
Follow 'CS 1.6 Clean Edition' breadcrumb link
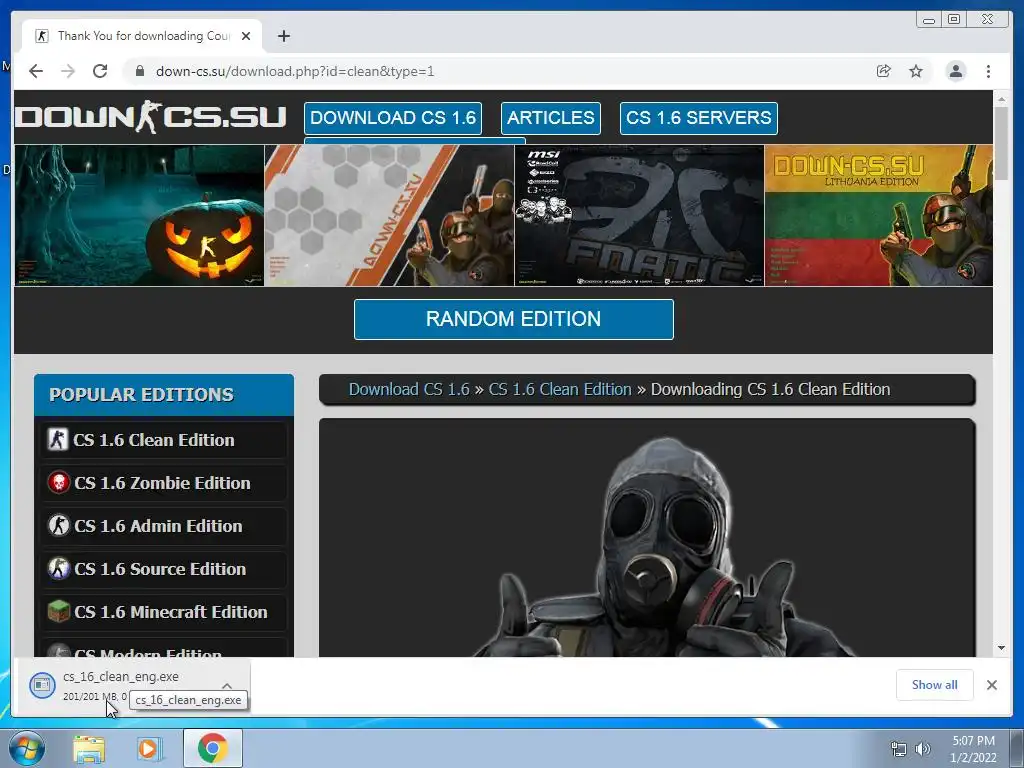point(560,389)
